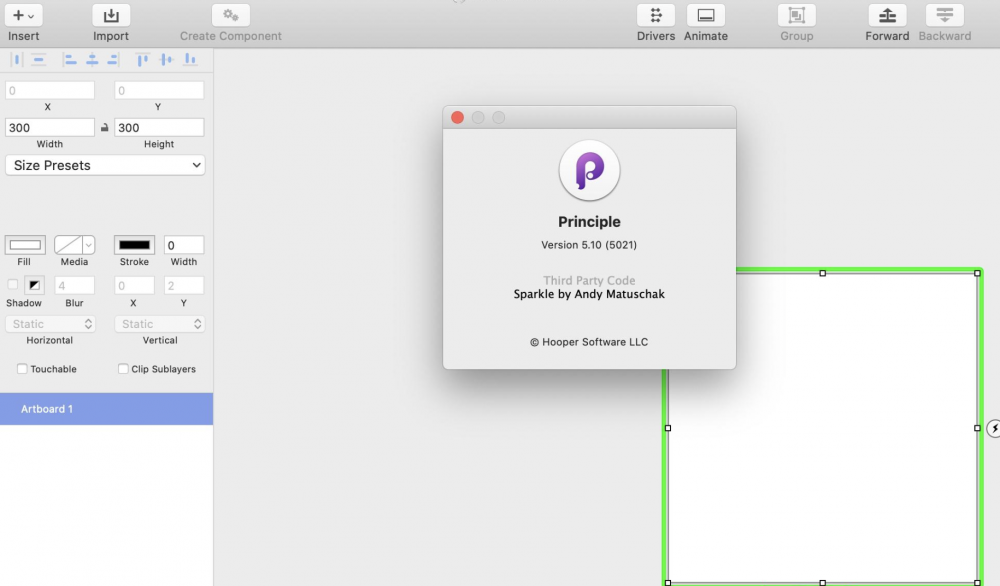Open the Insert layer menu

(24, 15)
